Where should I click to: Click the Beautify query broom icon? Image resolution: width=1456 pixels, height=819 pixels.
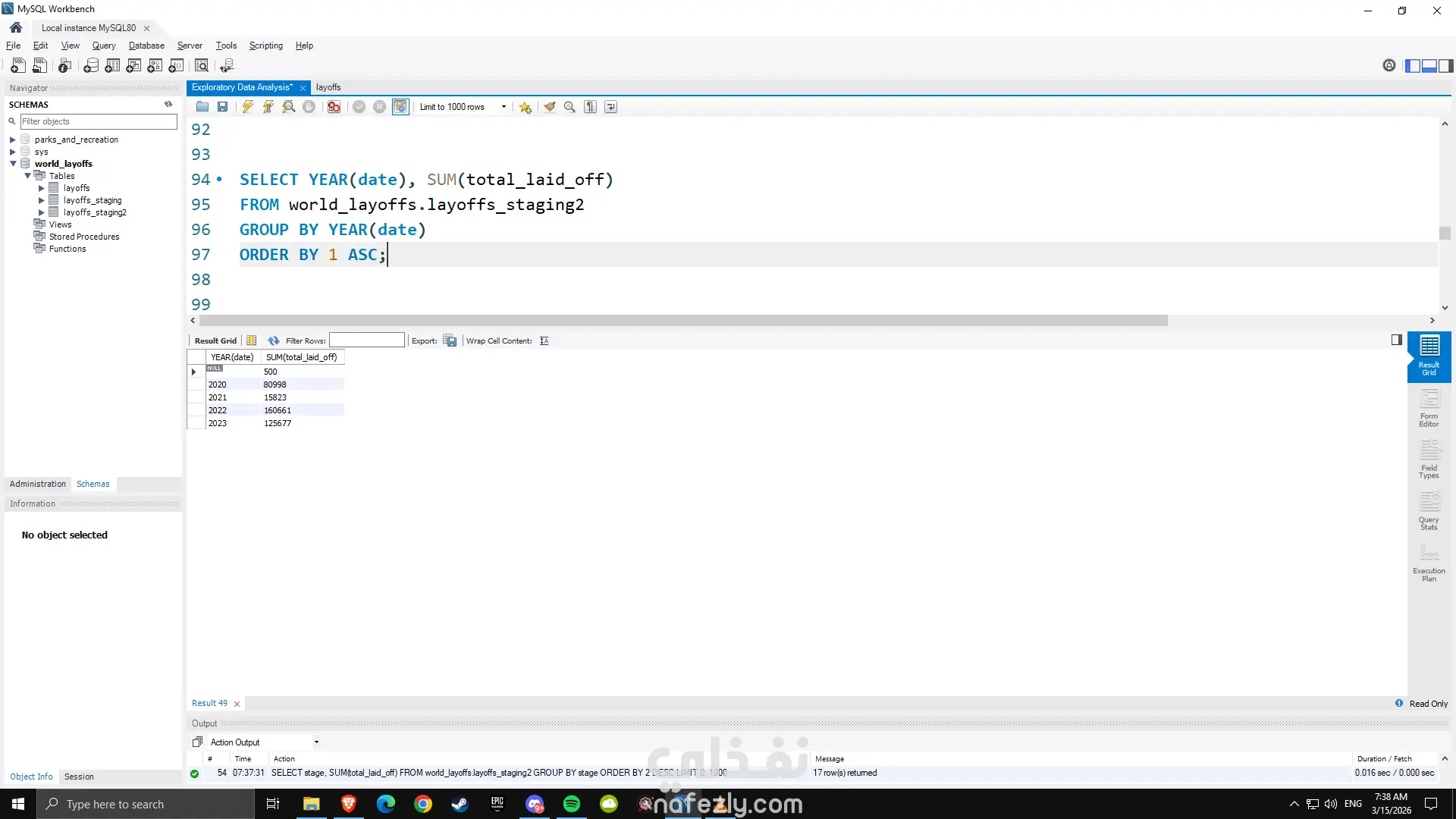pyautogui.click(x=549, y=107)
